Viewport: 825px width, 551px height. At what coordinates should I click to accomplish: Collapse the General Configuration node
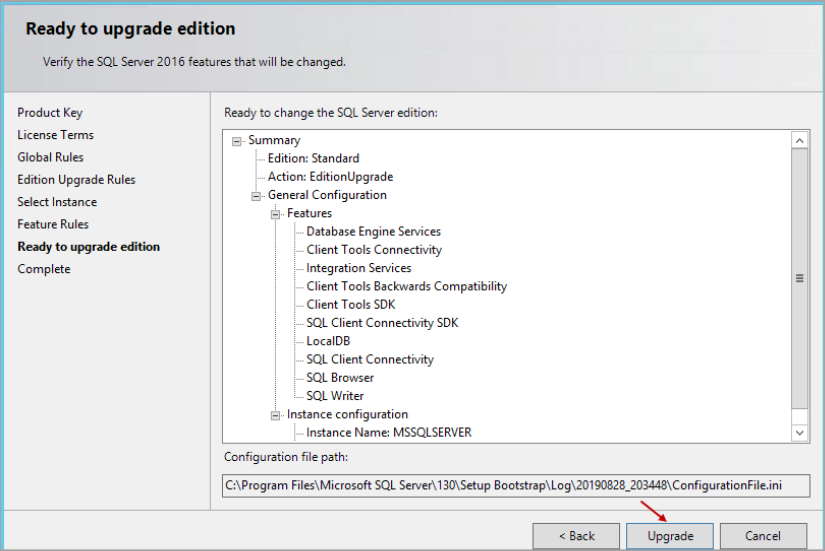click(x=256, y=196)
